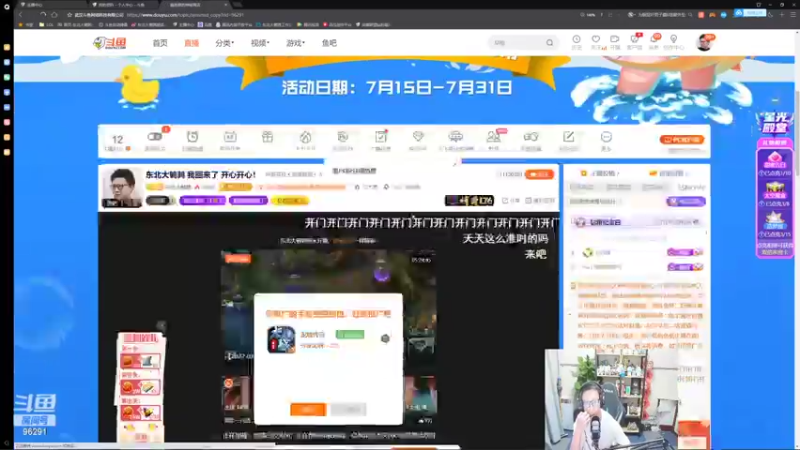Click the second purple button in rank list
Image resolution: width=800 pixels, height=450 pixels.
click(x=685, y=267)
